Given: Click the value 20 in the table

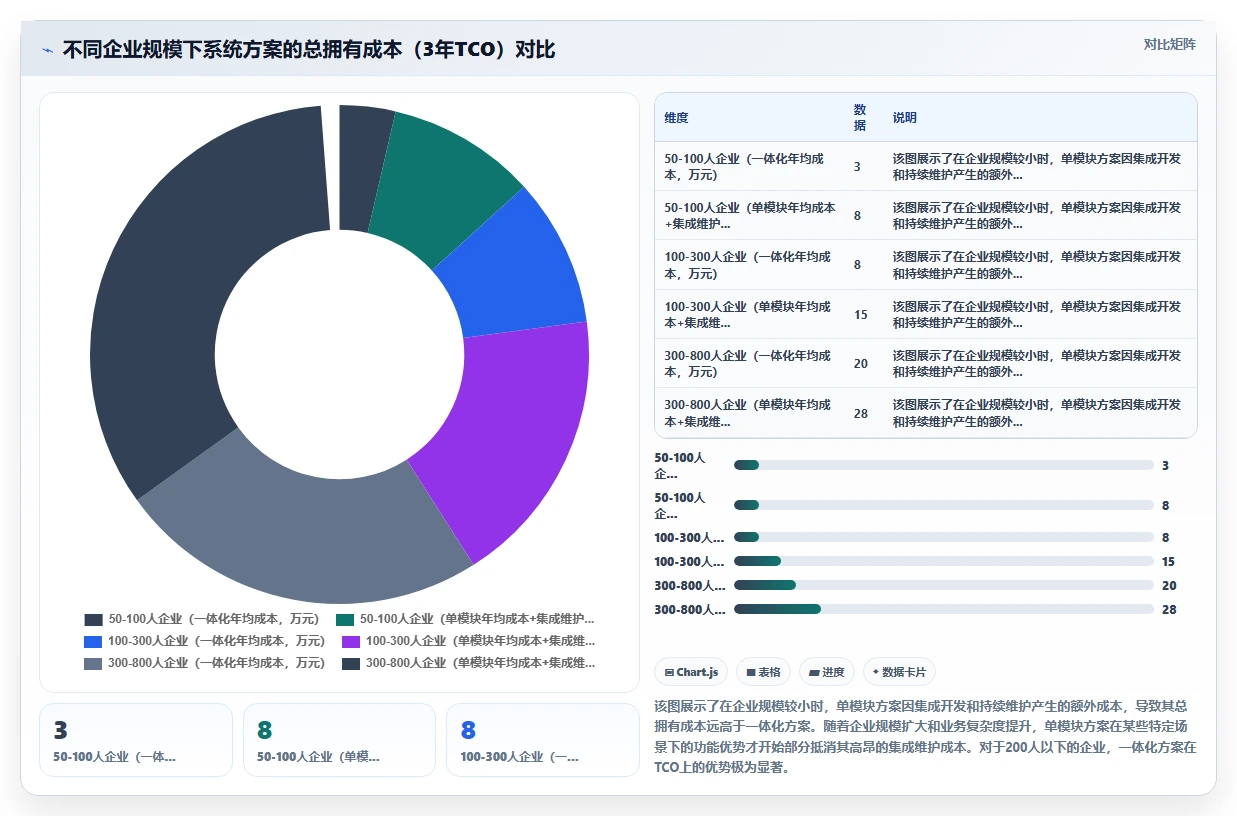Looking at the screenshot, I should click(861, 364).
